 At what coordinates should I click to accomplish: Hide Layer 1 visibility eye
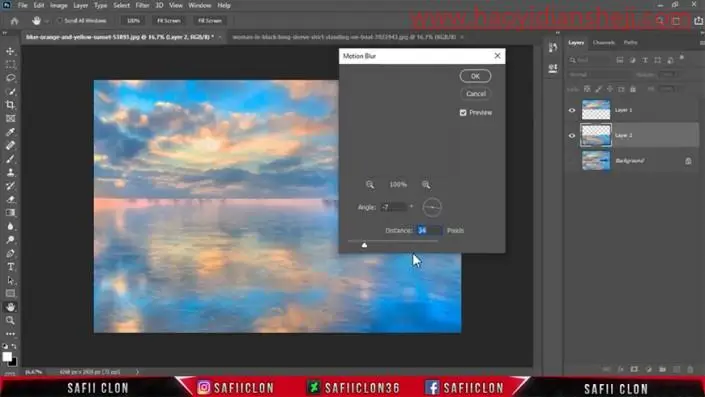(x=572, y=110)
